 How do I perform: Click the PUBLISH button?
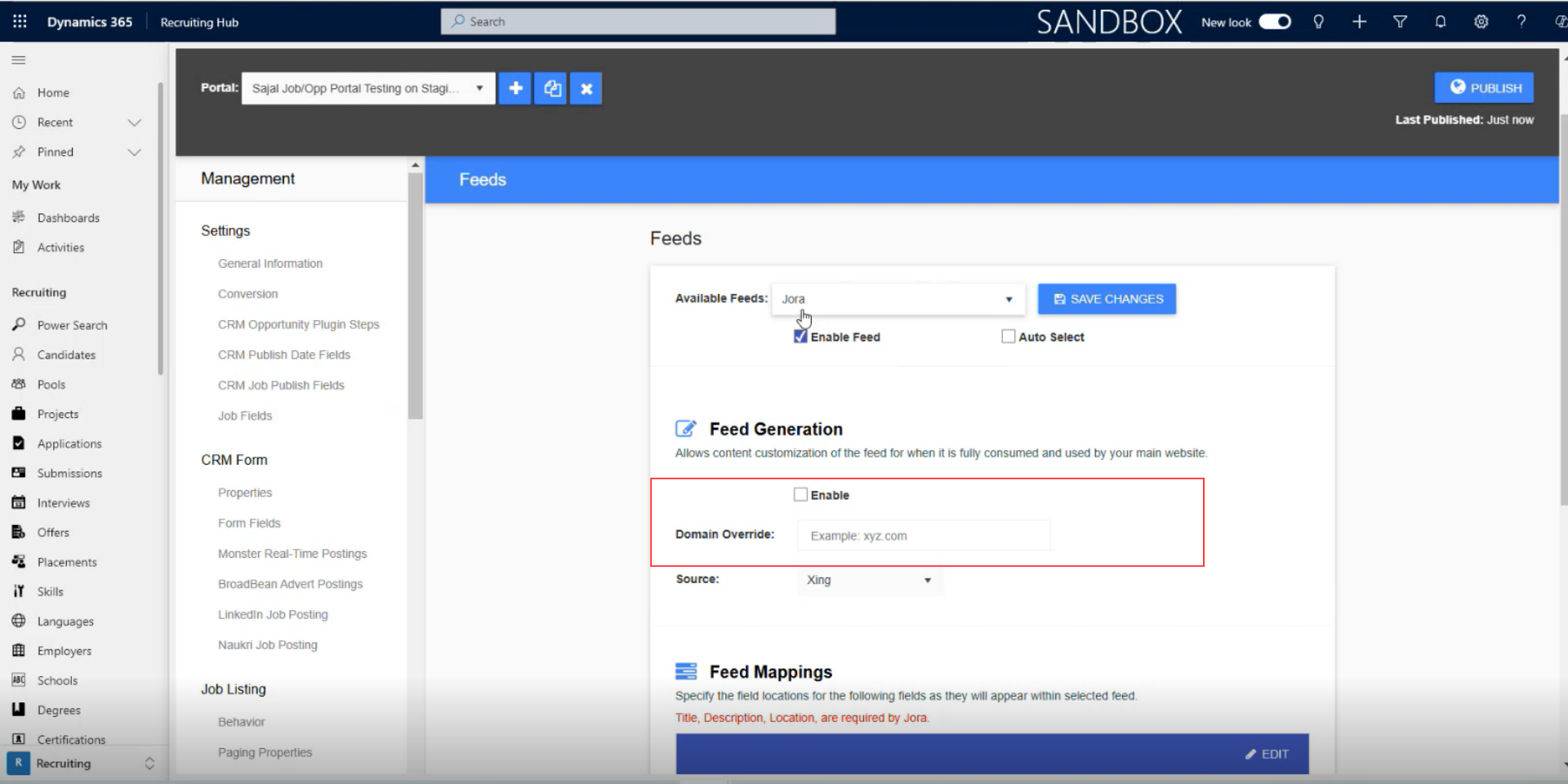(x=1485, y=87)
